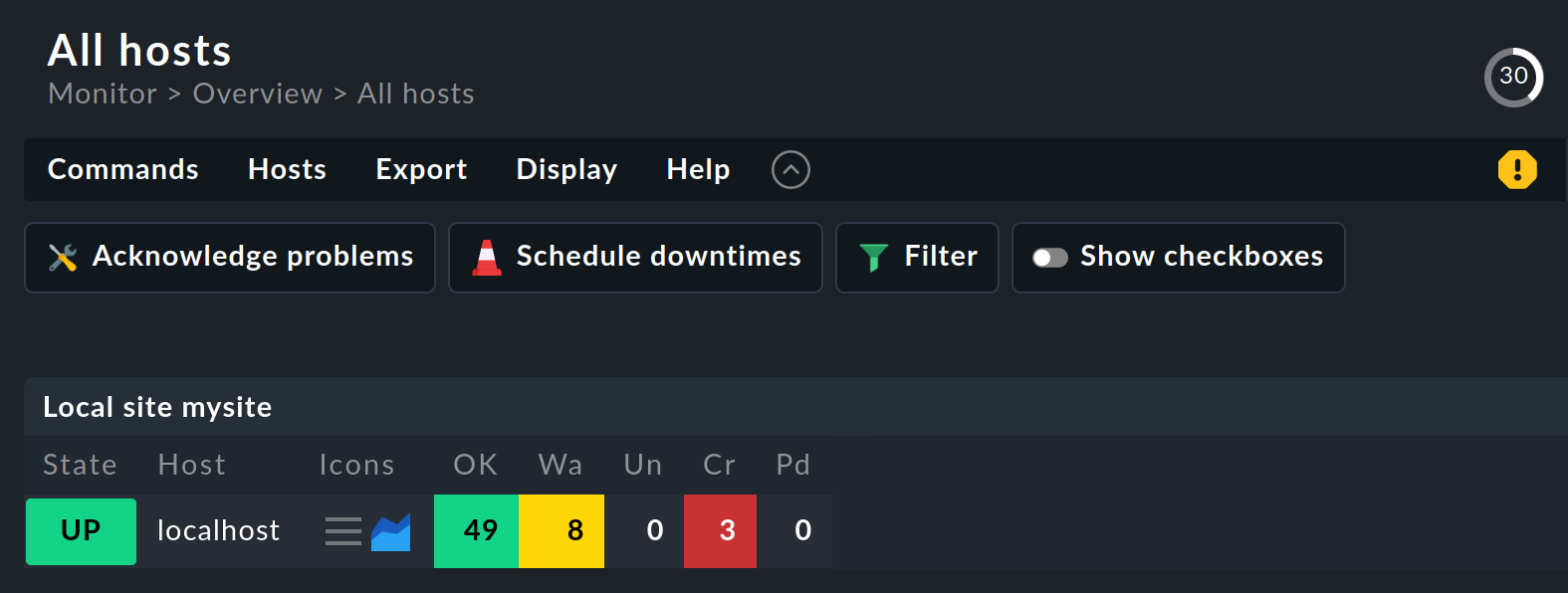Open the localhost host link
Viewport: 1568px width, 593px height.
click(x=218, y=531)
